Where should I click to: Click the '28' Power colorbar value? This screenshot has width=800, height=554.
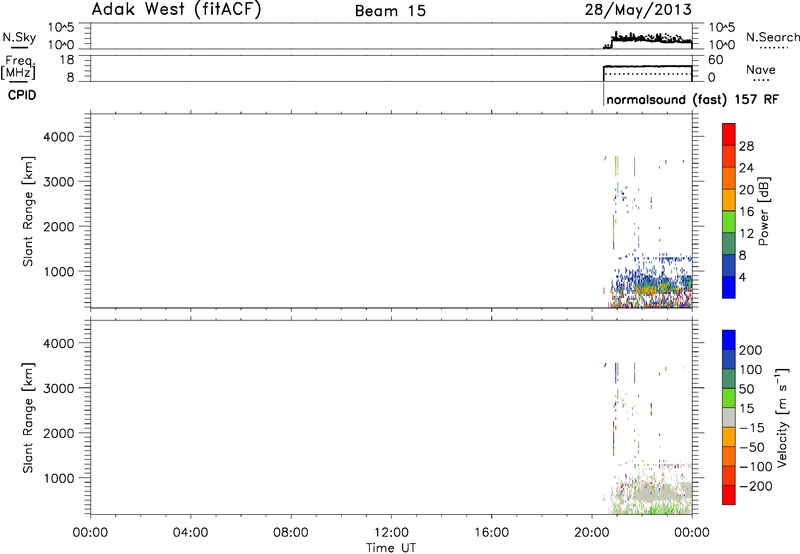coord(746,146)
